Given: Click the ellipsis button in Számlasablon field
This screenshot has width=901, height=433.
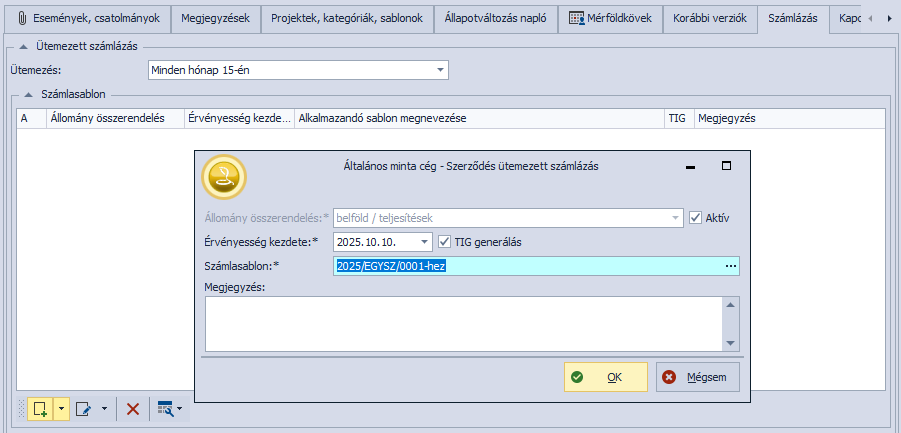Looking at the screenshot, I should point(731,265).
